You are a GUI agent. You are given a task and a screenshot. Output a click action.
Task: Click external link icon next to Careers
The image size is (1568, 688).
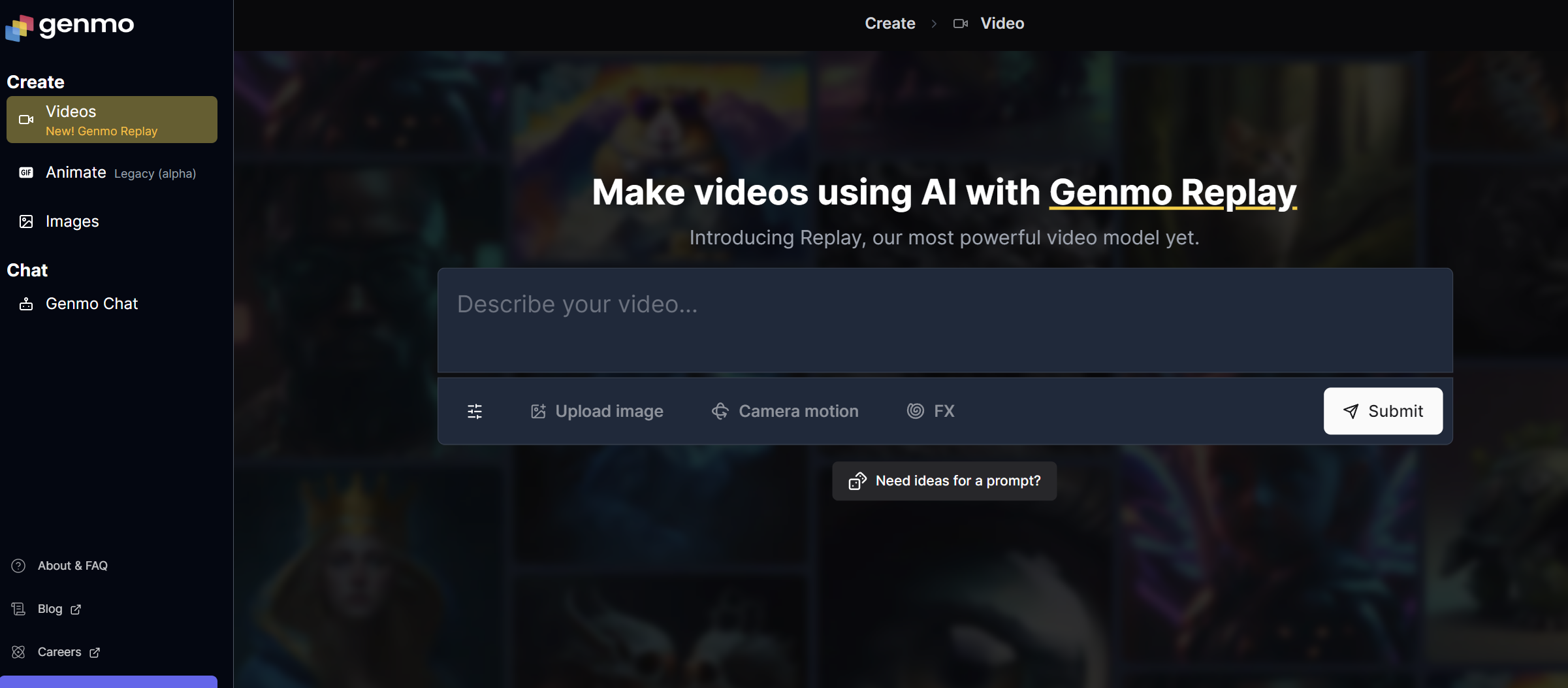point(95,652)
